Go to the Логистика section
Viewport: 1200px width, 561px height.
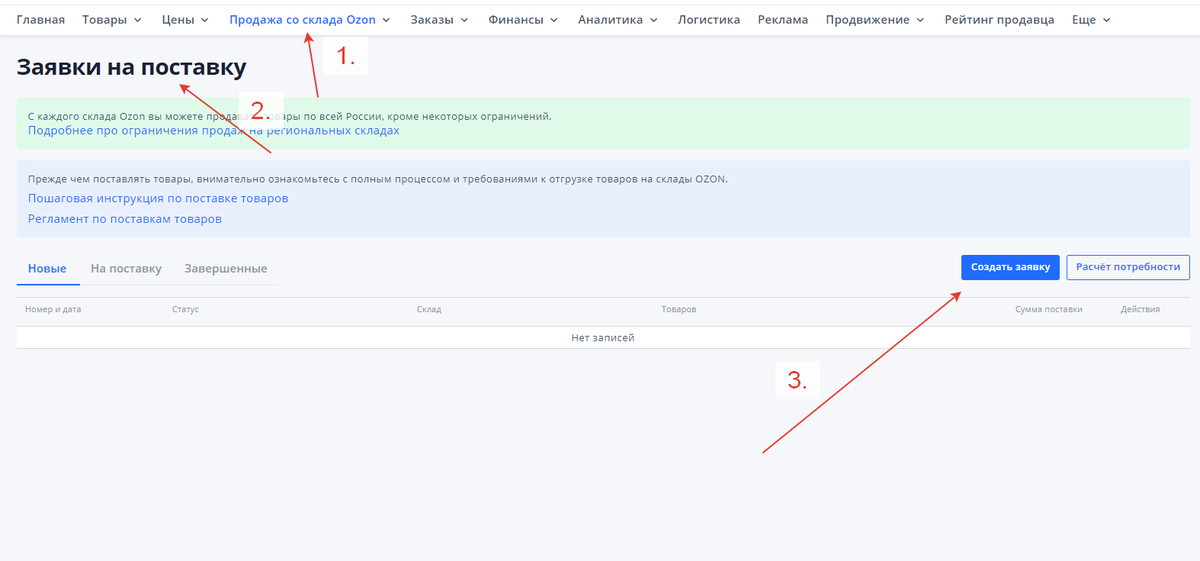pyautogui.click(x=709, y=20)
